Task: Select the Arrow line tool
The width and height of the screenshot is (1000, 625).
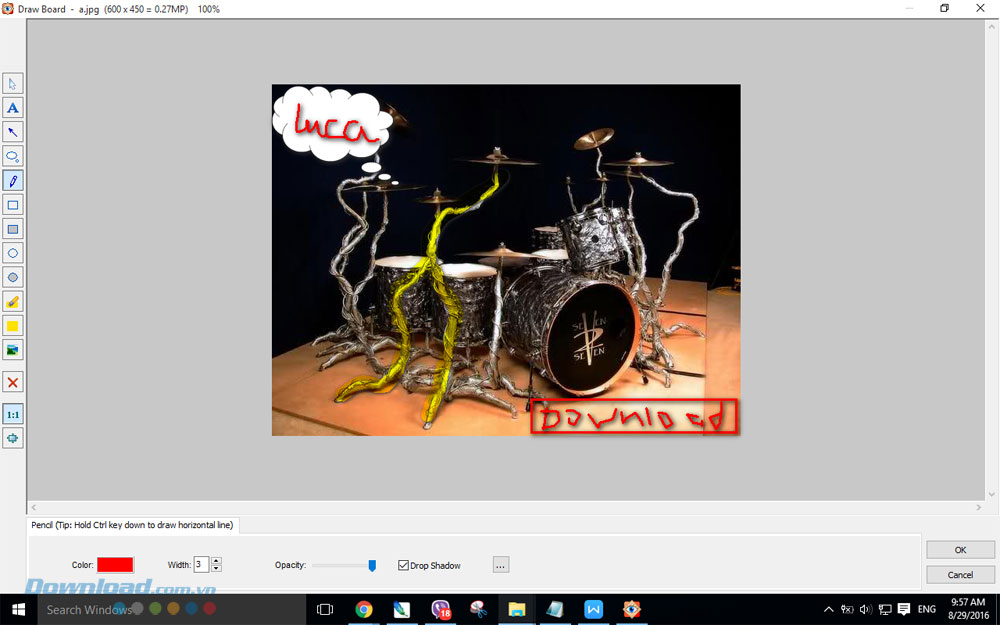Action: click(x=13, y=132)
